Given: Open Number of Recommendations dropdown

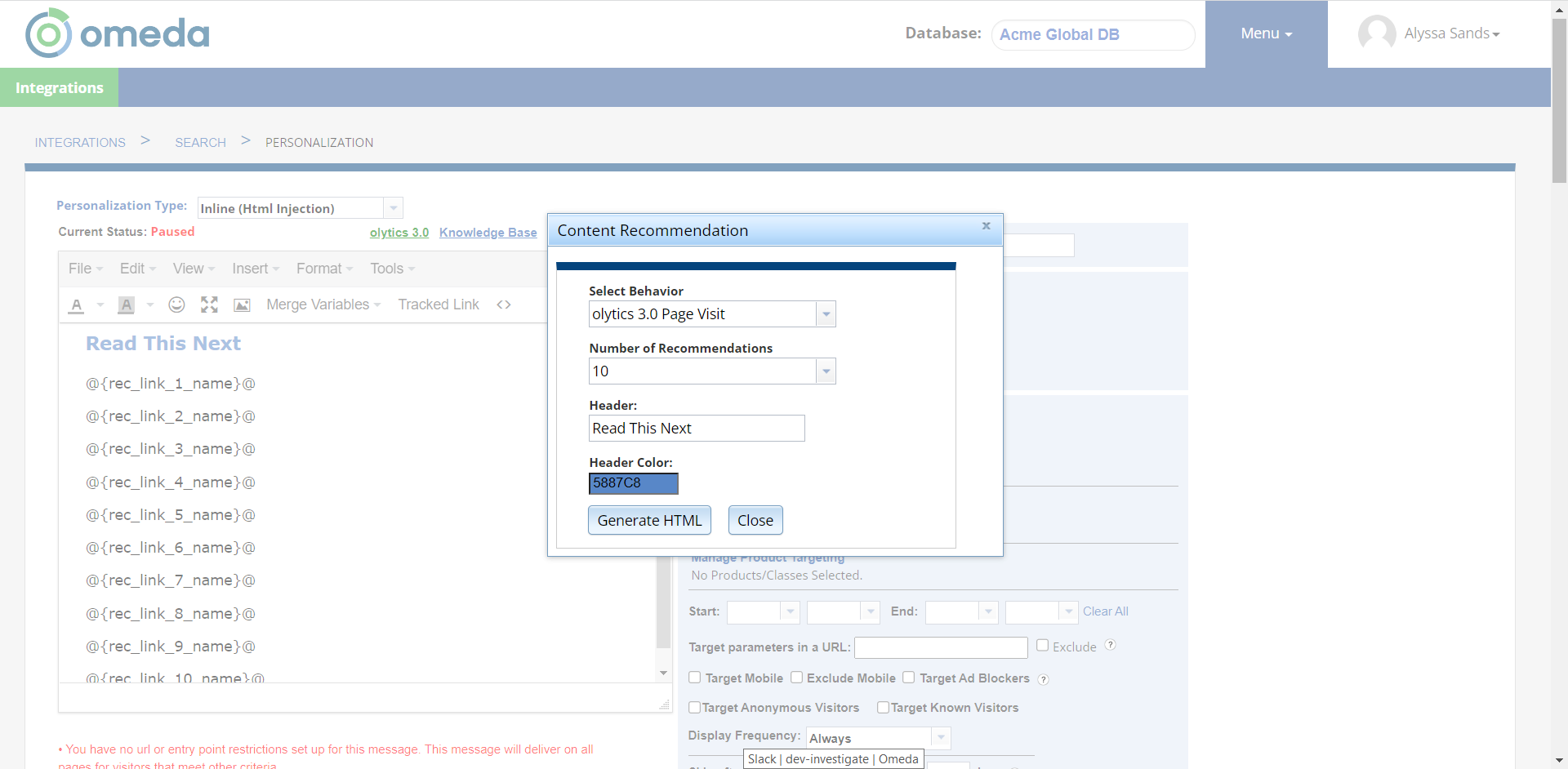Looking at the screenshot, I should click(x=826, y=371).
